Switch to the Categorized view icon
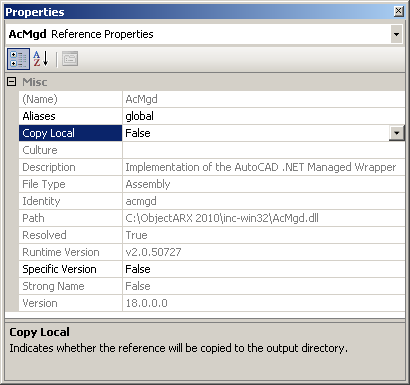410x385 pixels. (18, 59)
